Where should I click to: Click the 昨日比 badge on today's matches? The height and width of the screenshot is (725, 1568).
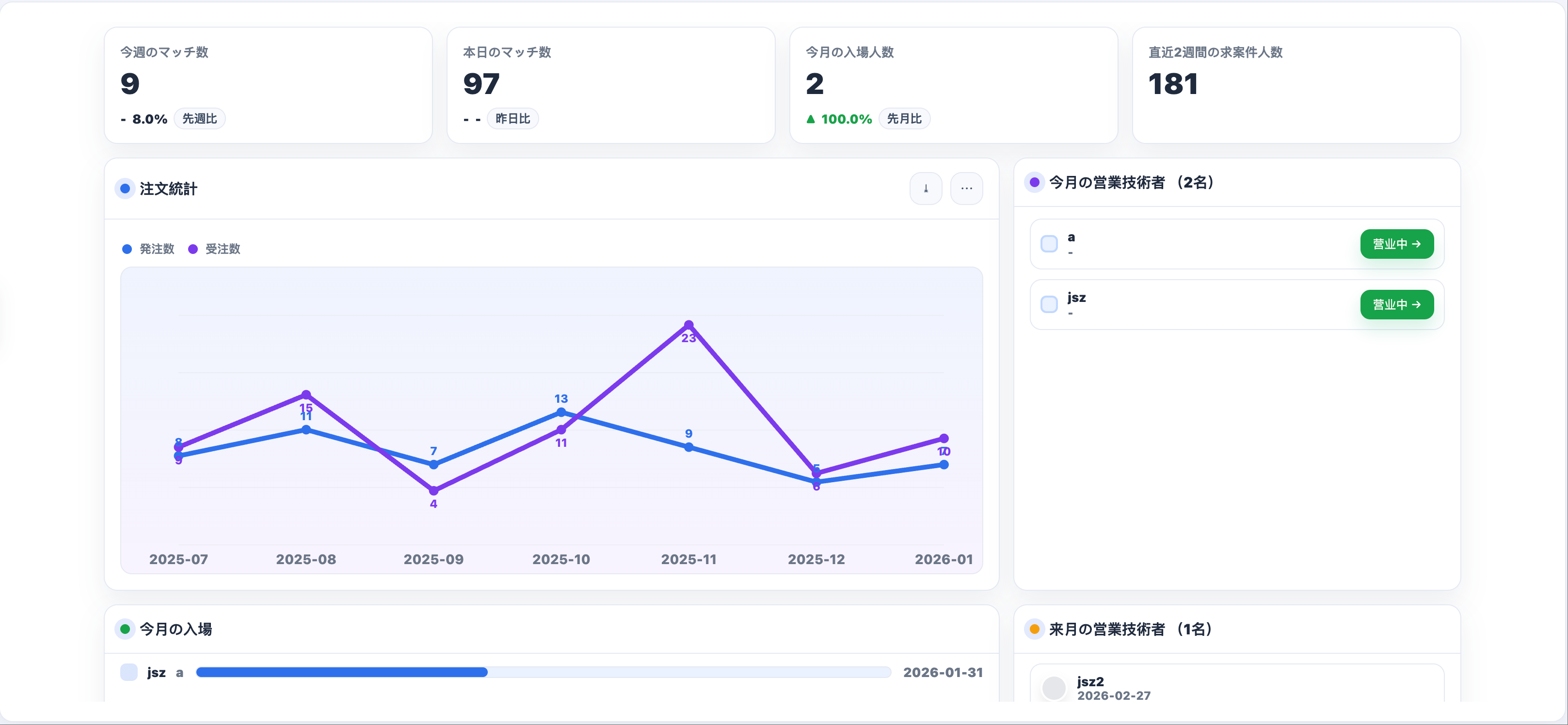(x=512, y=119)
